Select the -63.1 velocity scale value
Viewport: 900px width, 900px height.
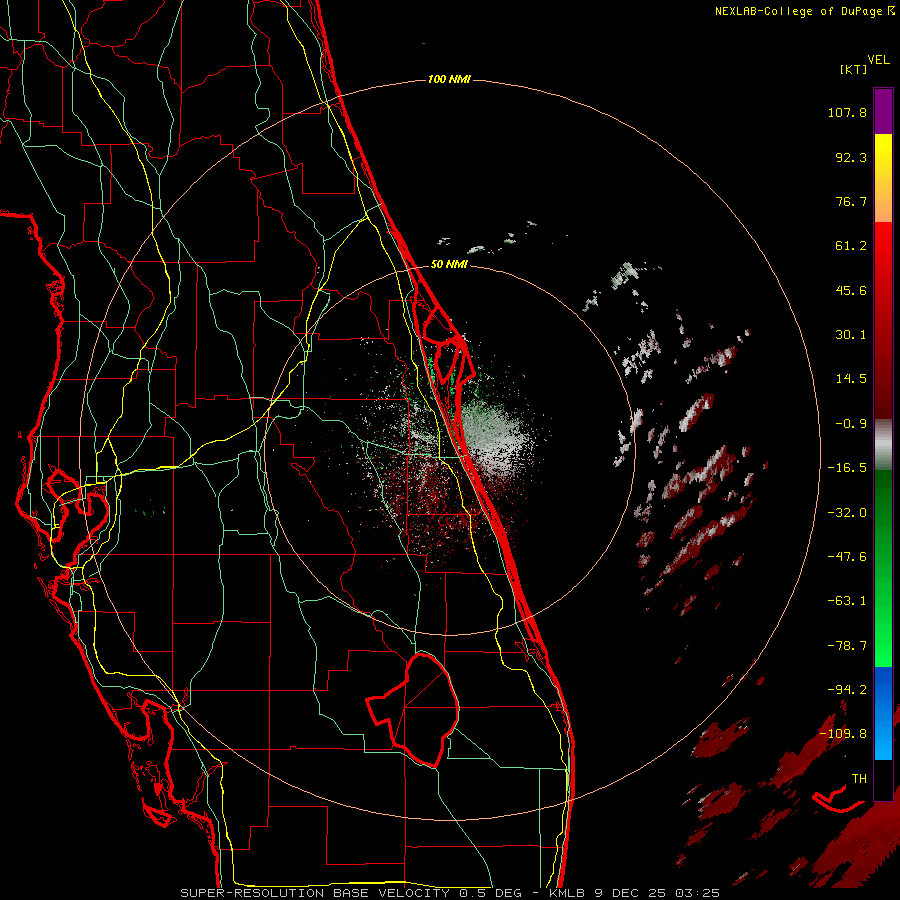[x=847, y=601]
